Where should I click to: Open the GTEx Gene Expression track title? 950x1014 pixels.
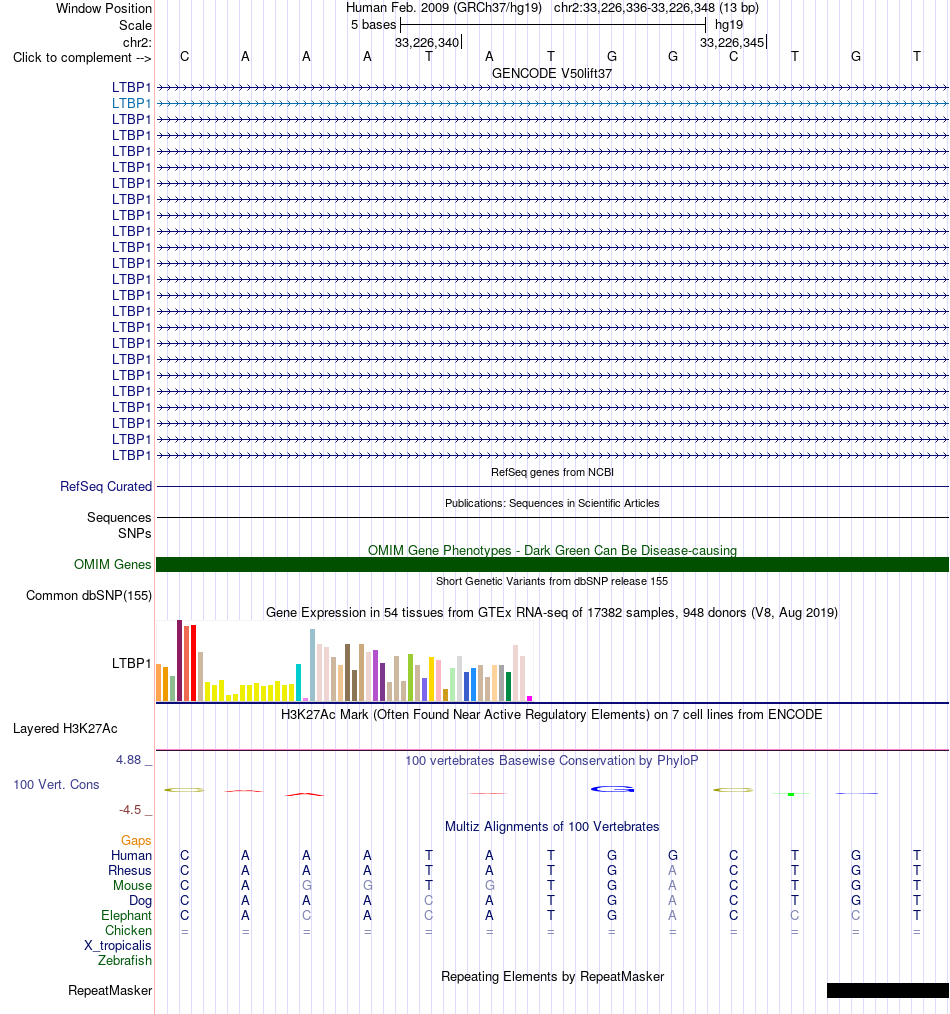(552, 612)
